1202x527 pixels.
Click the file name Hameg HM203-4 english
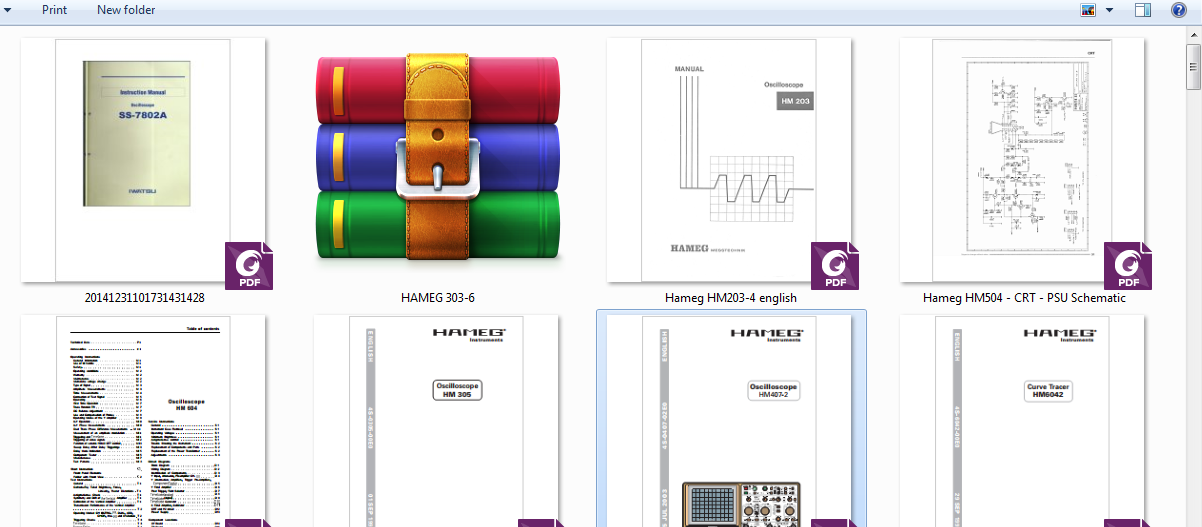[x=730, y=298]
